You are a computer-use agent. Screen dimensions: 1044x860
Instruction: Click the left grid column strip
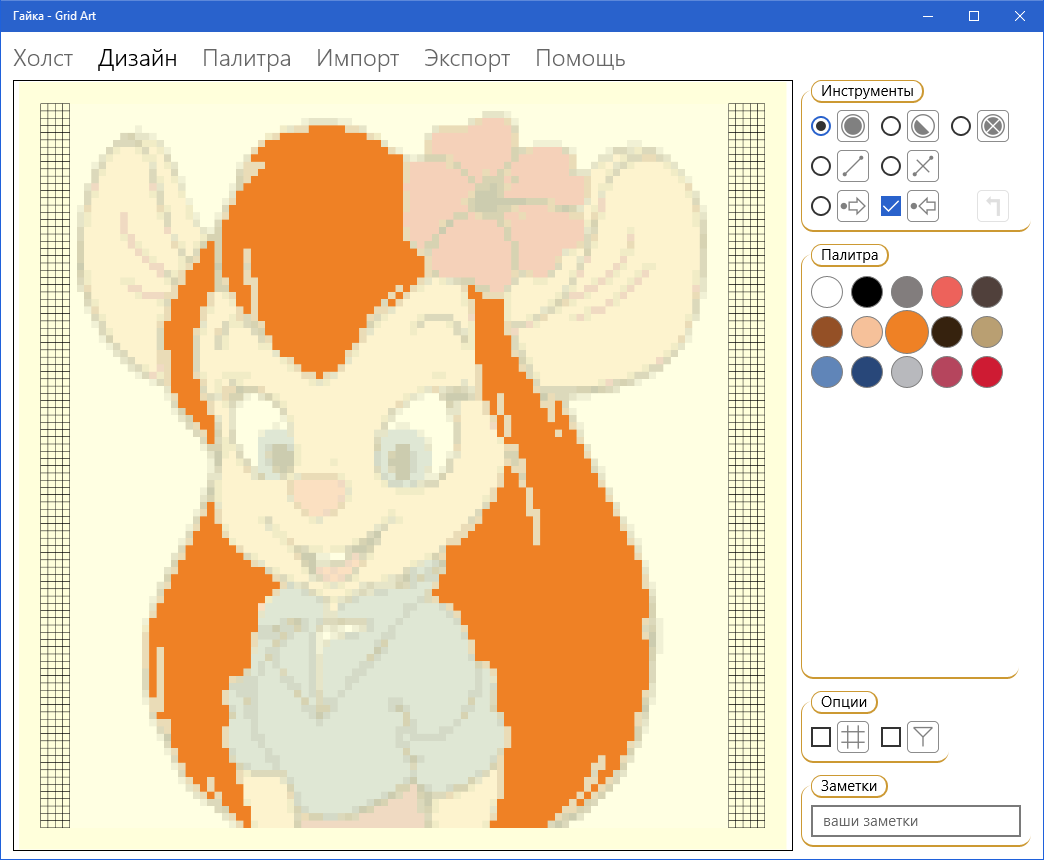pyautogui.click(x=55, y=465)
